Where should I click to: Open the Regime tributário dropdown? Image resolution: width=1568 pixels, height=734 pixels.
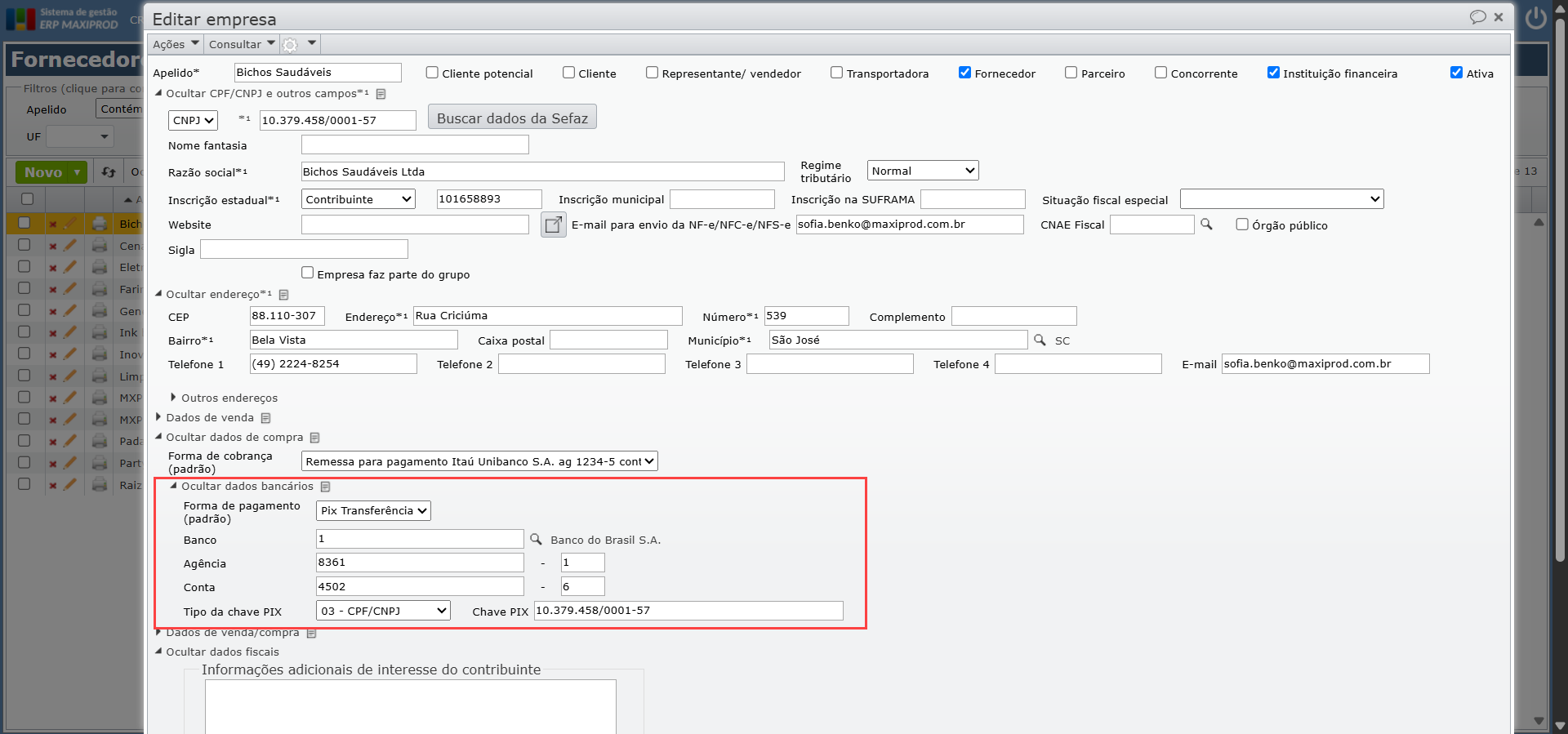click(x=923, y=171)
